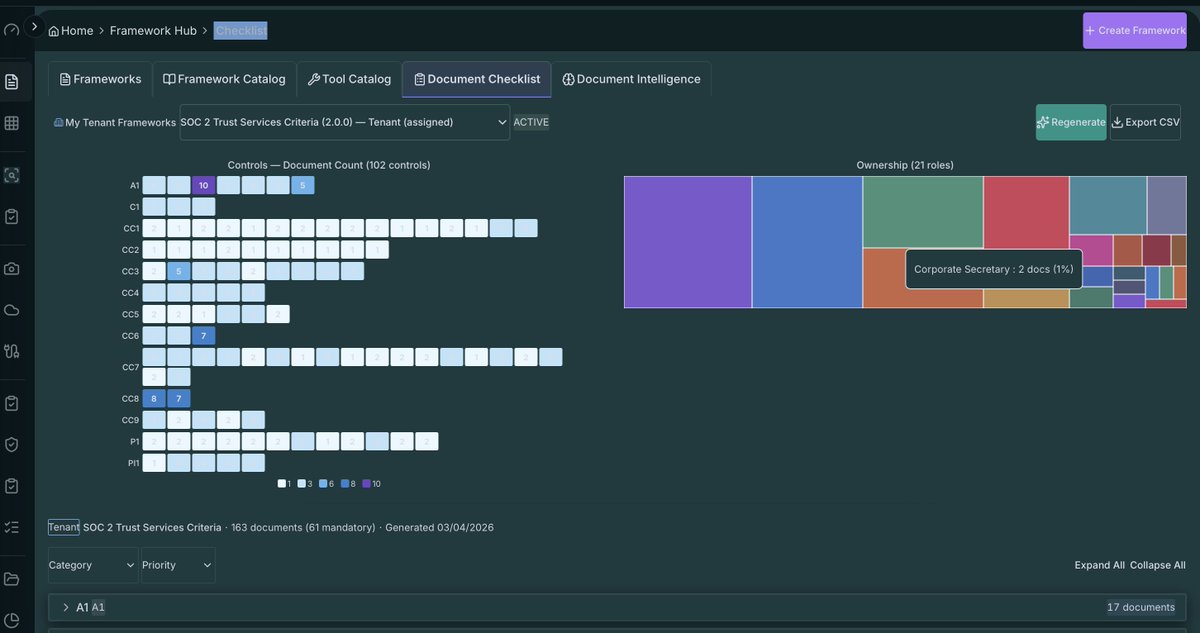Open the cloud icon in sidebar
This screenshot has width=1200, height=633.
(11, 309)
